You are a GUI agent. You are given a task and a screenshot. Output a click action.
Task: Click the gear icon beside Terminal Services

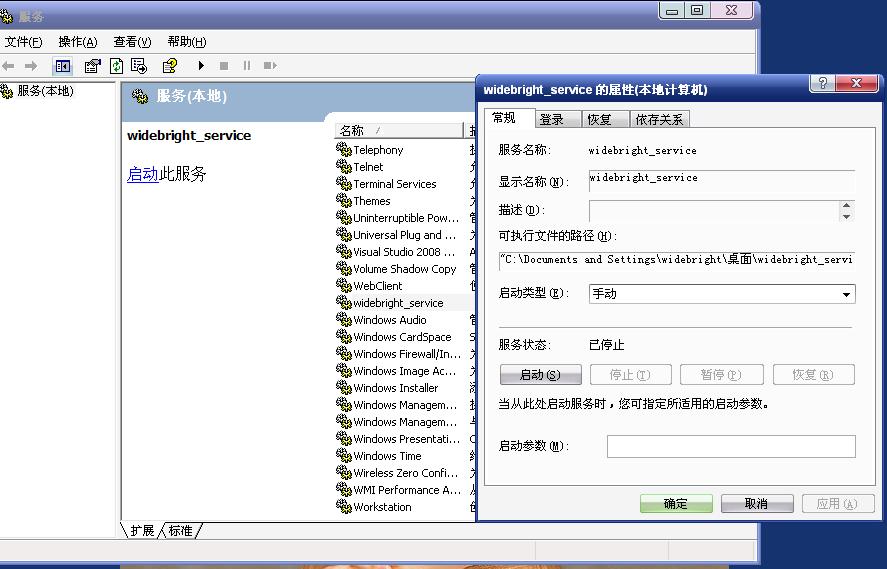point(344,183)
